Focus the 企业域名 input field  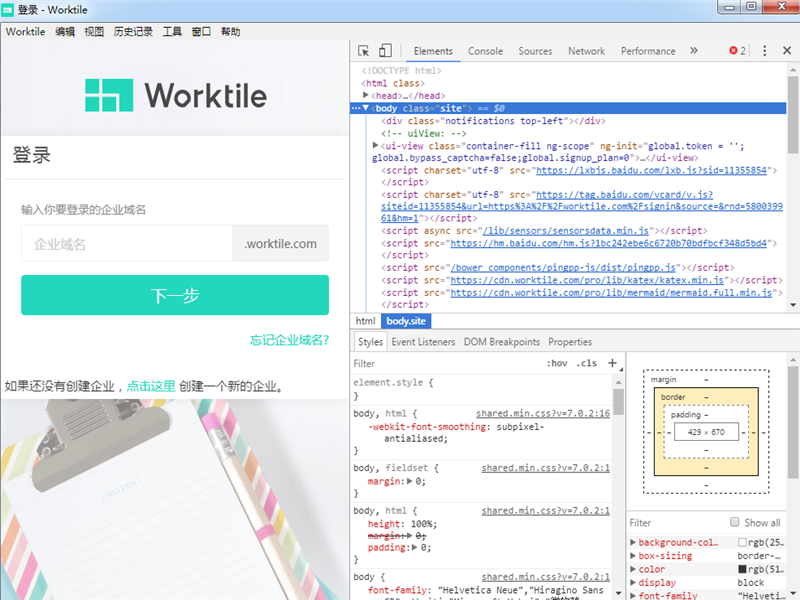point(127,243)
